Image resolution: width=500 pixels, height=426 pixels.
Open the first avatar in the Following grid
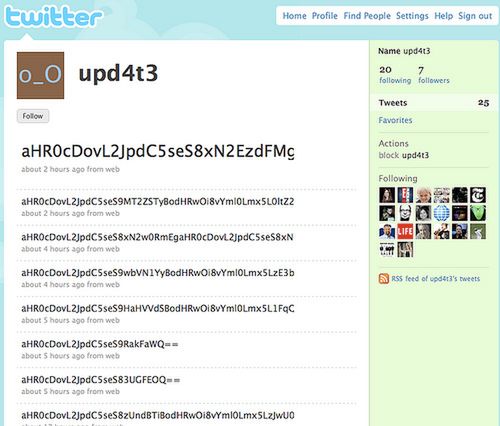tap(387, 195)
